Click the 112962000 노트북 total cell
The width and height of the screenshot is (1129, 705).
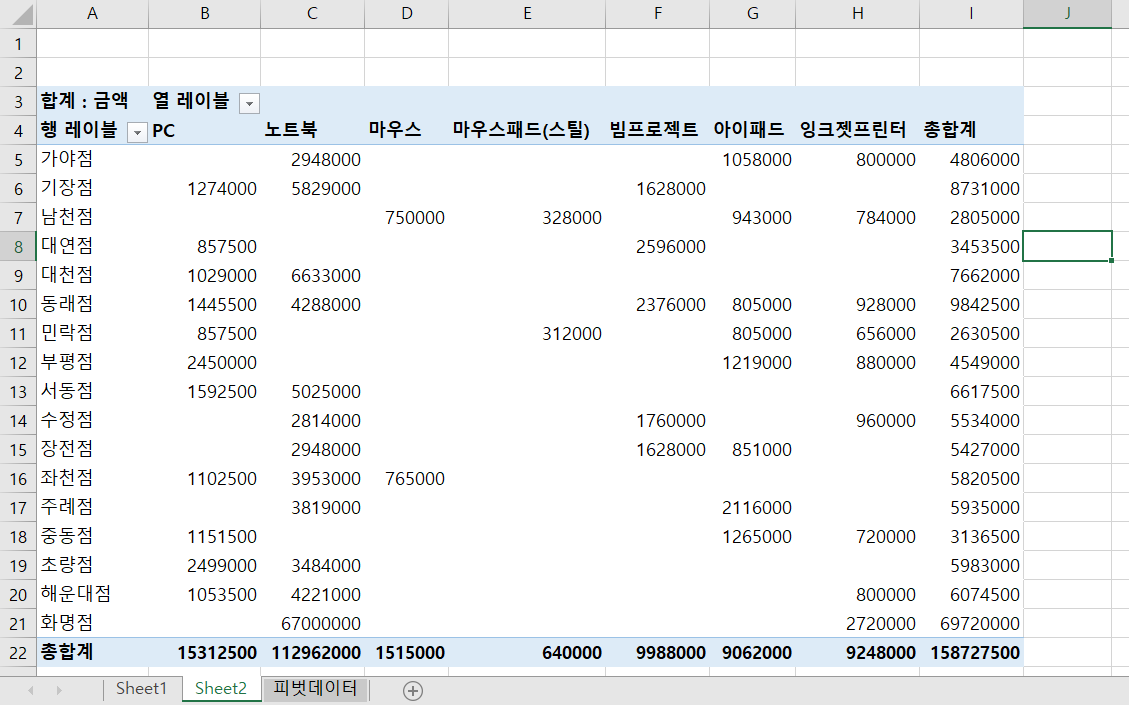312,653
